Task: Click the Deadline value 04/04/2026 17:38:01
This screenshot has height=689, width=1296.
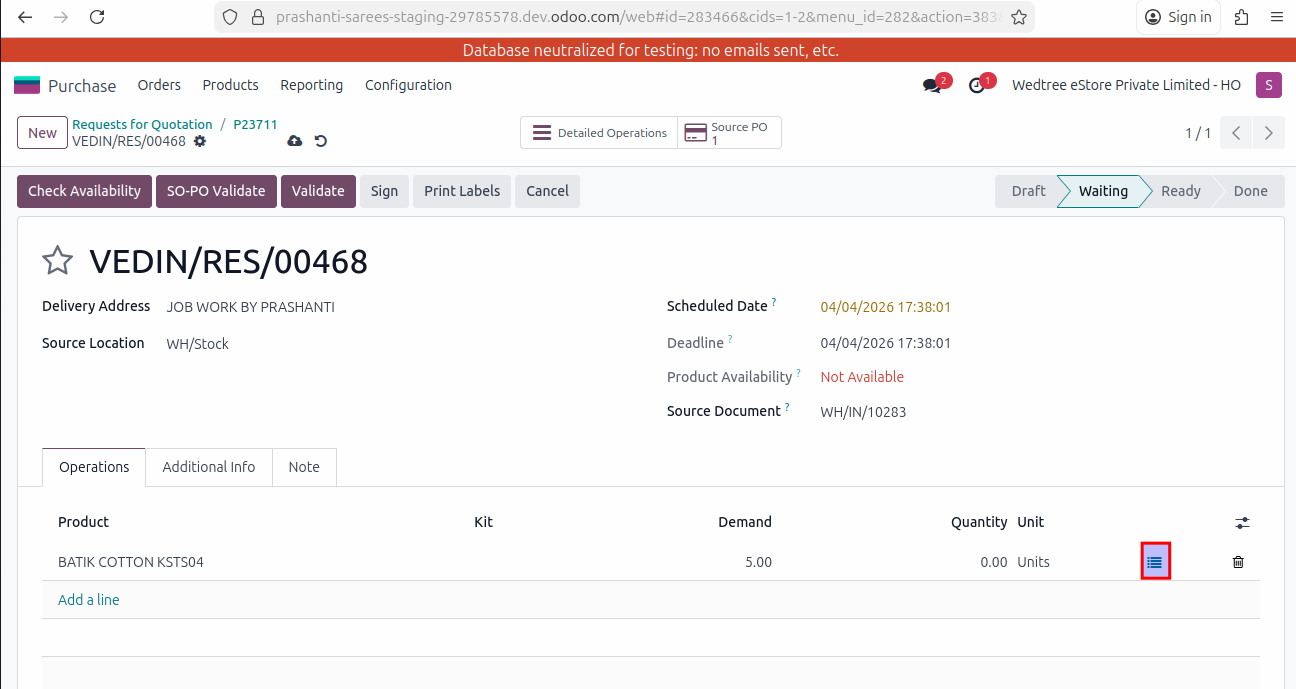Action: (x=885, y=343)
